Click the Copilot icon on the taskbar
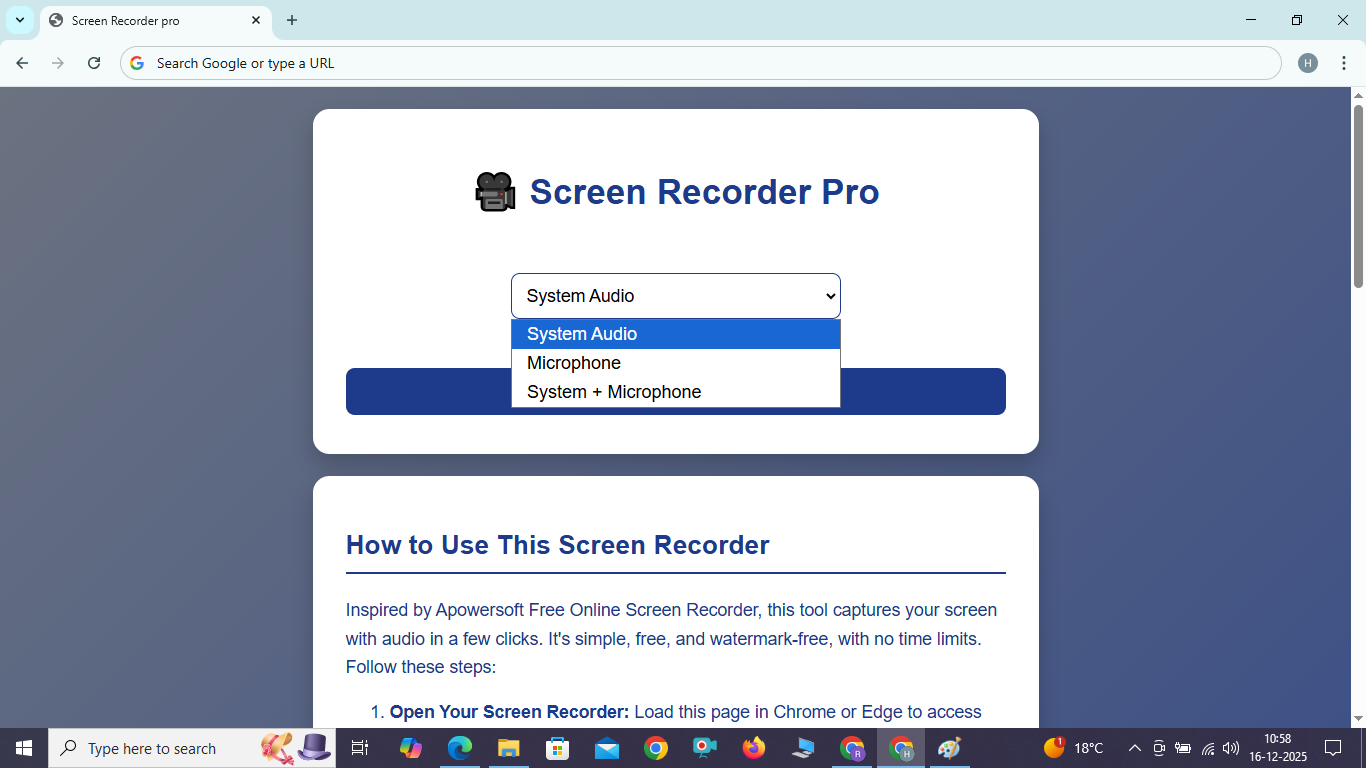Image resolution: width=1366 pixels, height=768 pixels. tap(410, 748)
